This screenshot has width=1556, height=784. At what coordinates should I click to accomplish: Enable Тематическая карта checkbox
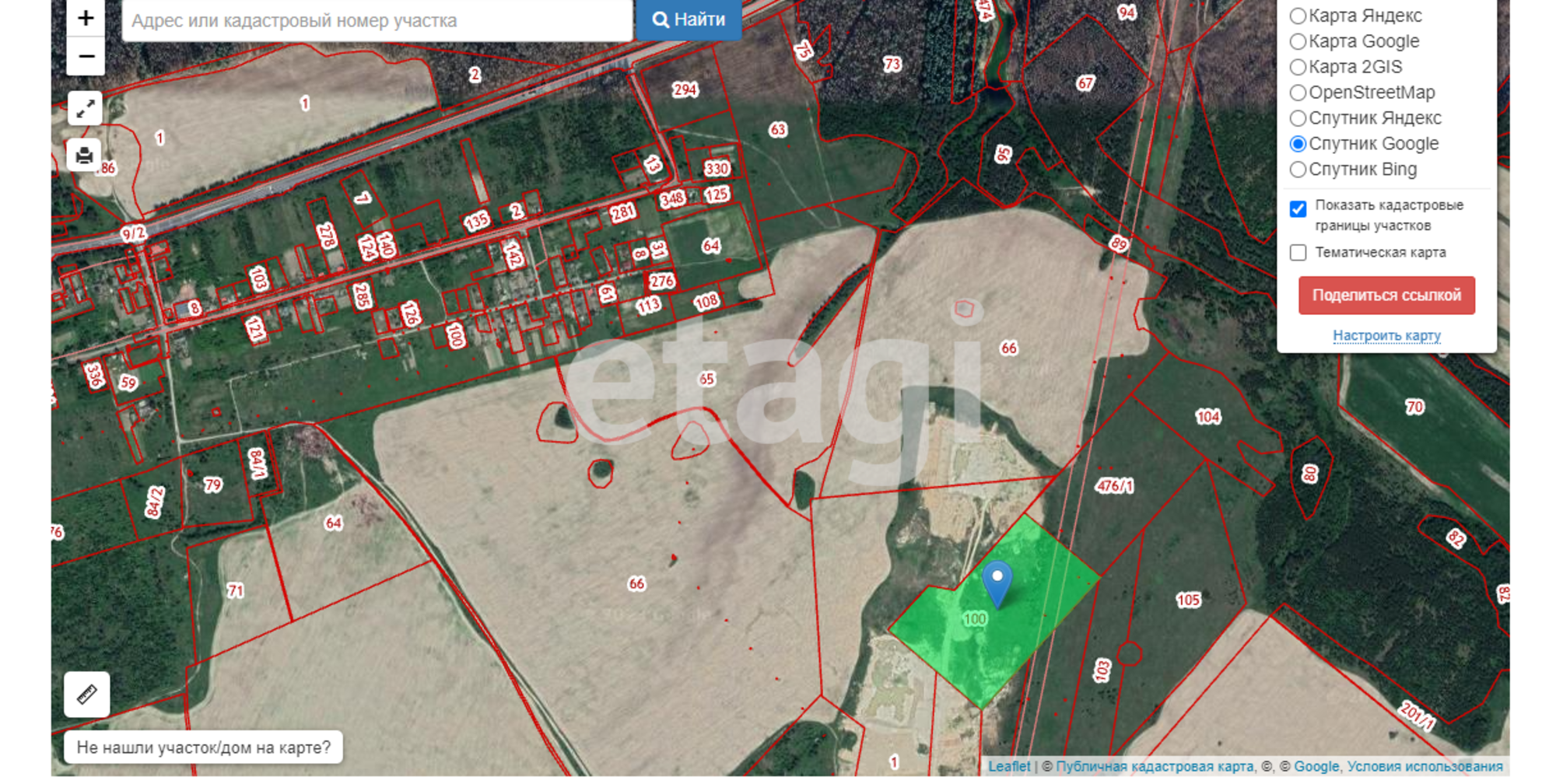click(x=1298, y=253)
